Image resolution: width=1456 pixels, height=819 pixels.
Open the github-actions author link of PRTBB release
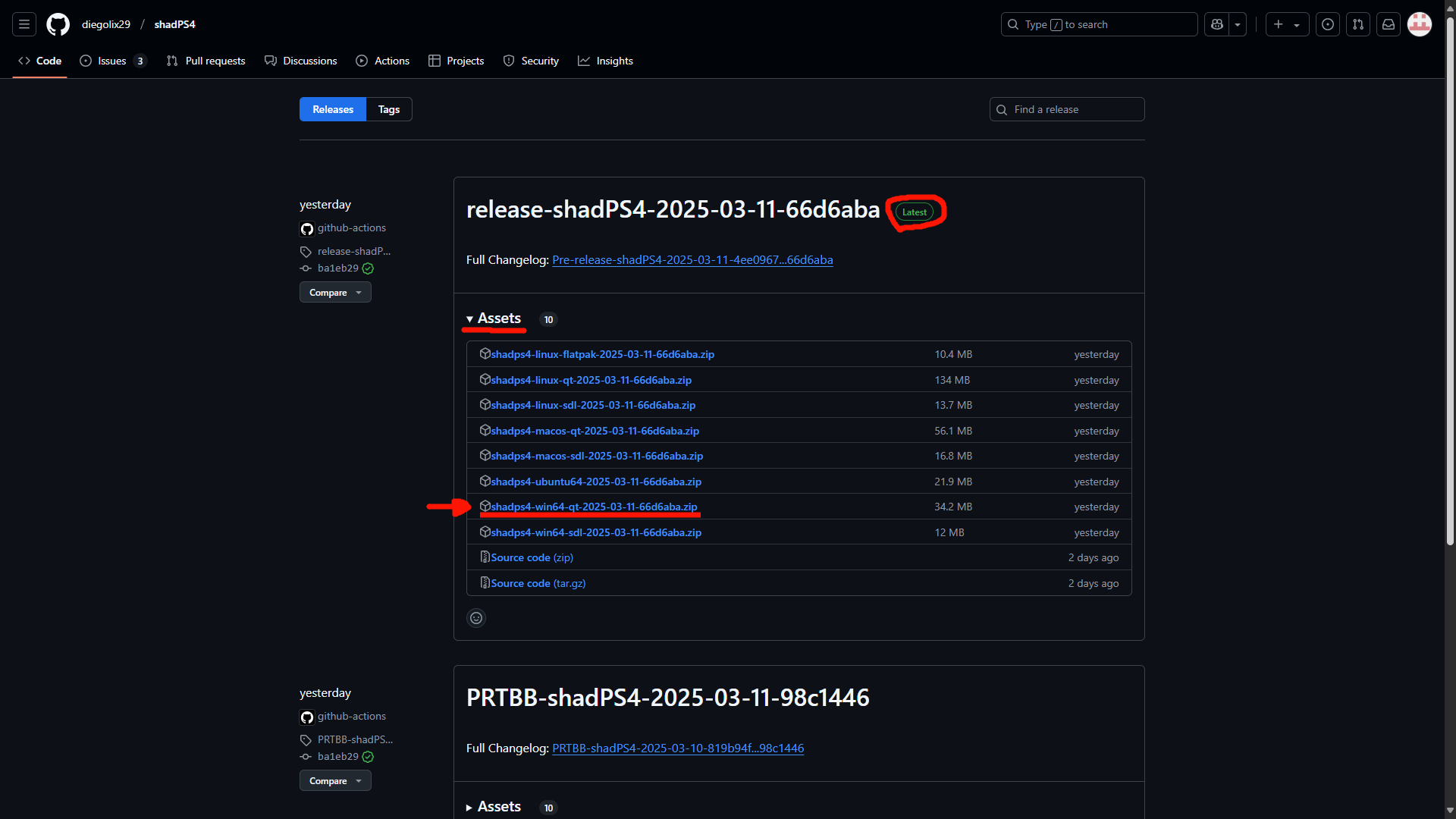[x=352, y=716]
